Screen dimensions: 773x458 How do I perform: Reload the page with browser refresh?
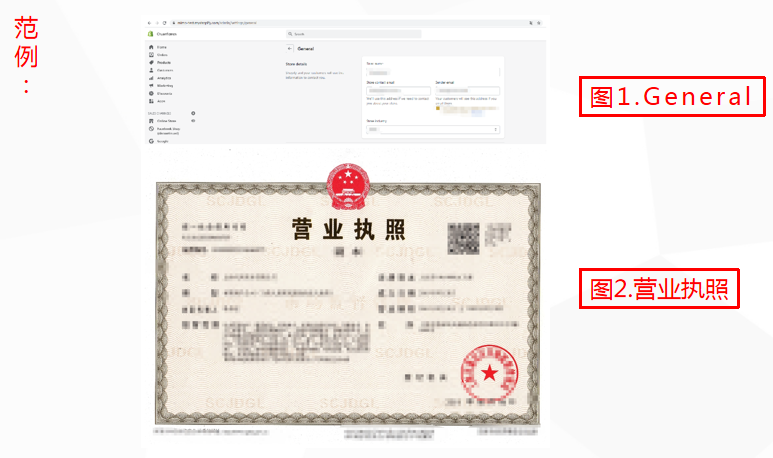(x=164, y=23)
